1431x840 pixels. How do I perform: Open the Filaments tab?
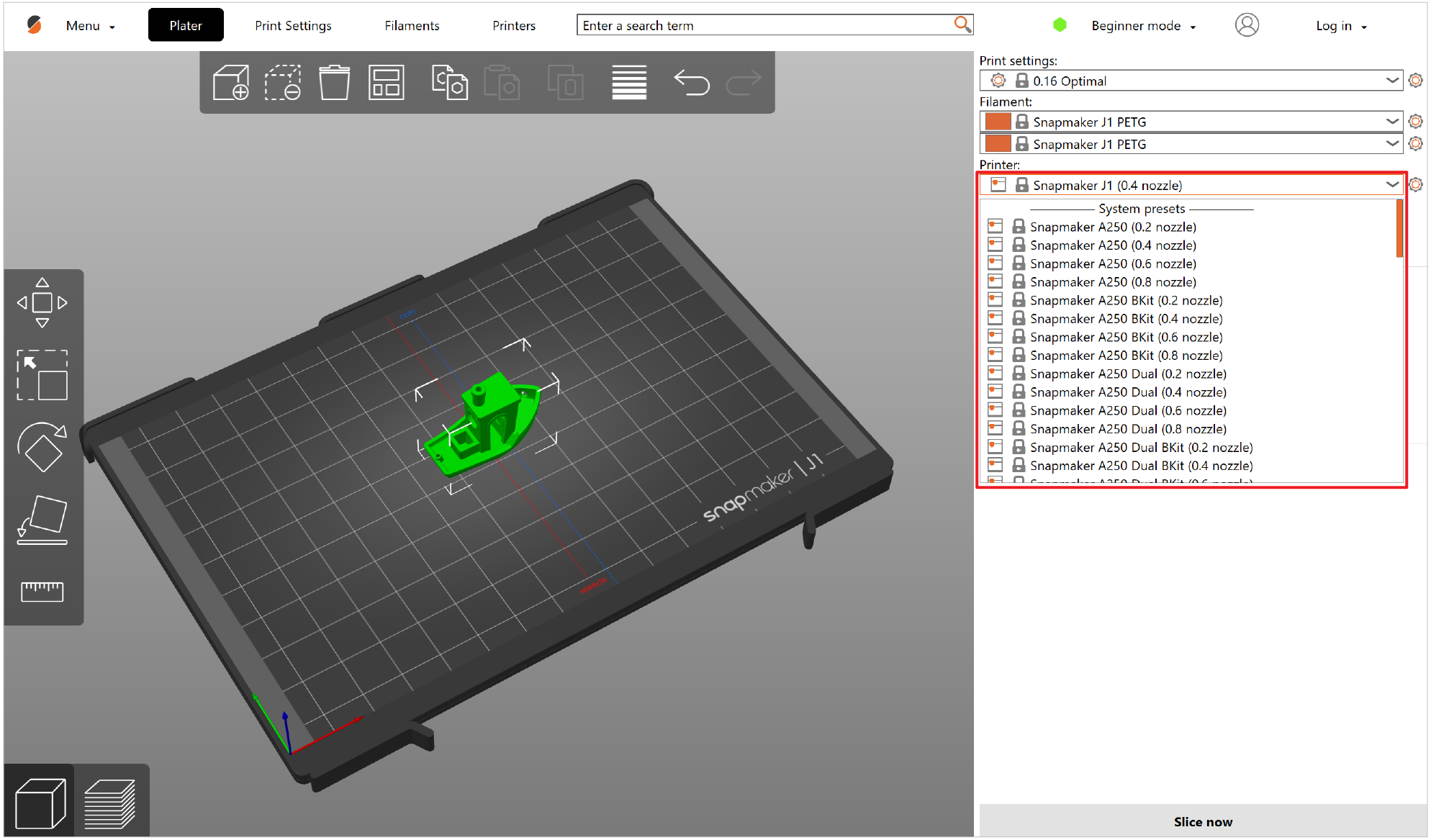pyautogui.click(x=412, y=25)
